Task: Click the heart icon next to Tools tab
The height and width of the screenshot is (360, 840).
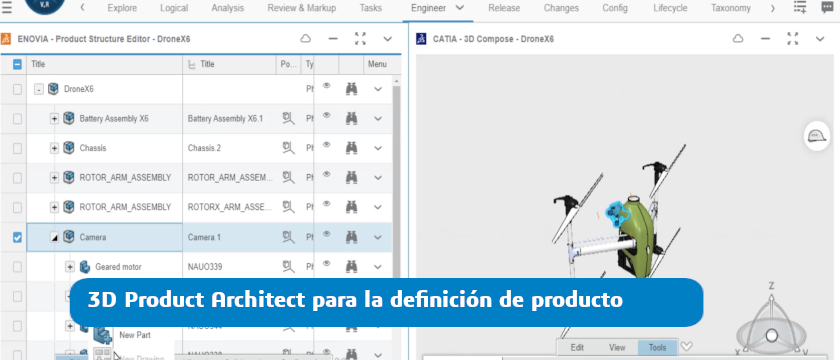Action: (686, 347)
